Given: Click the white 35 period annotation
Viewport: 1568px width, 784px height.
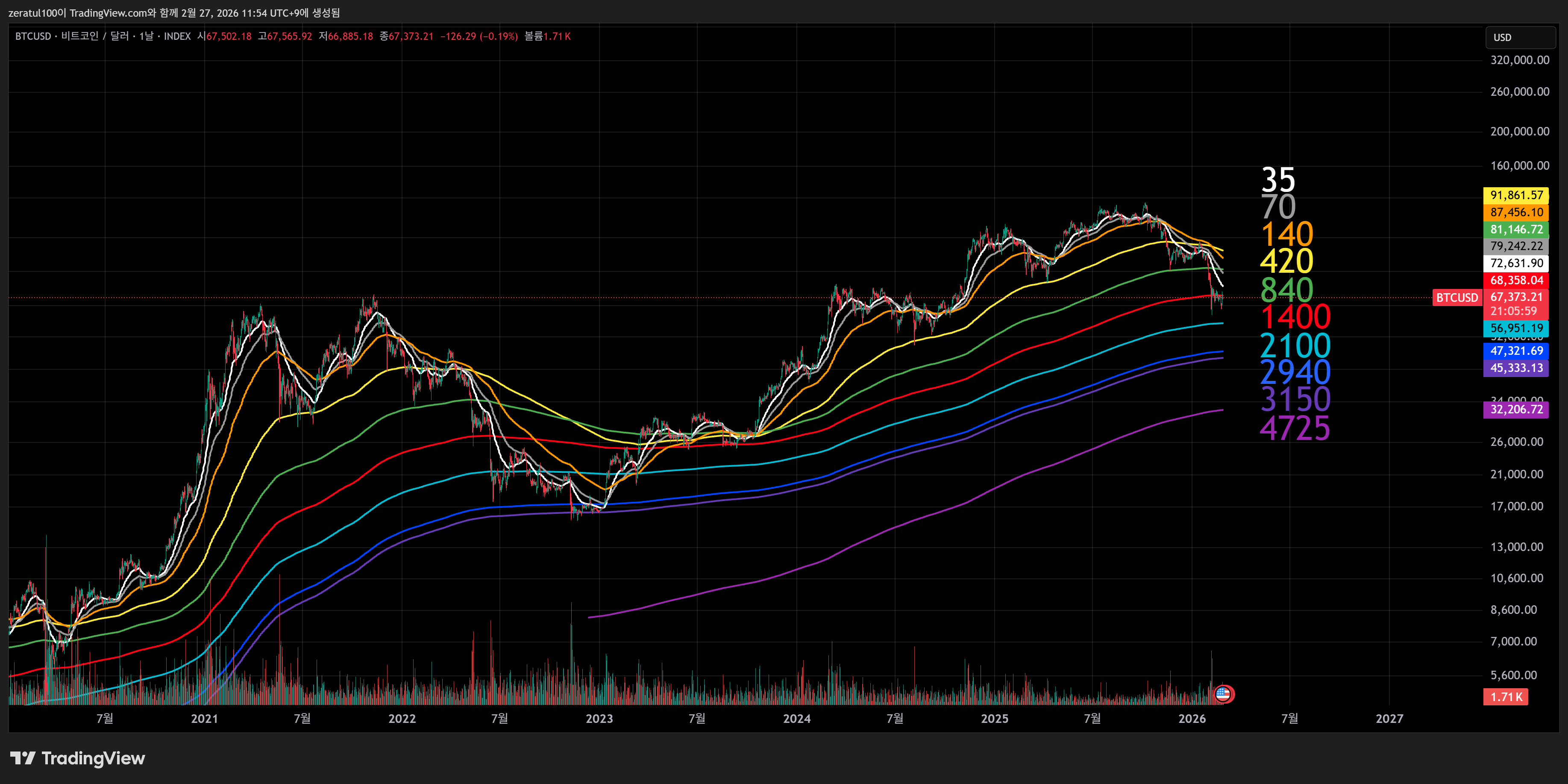Looking at the screenshot, I should pos(1278,180).
